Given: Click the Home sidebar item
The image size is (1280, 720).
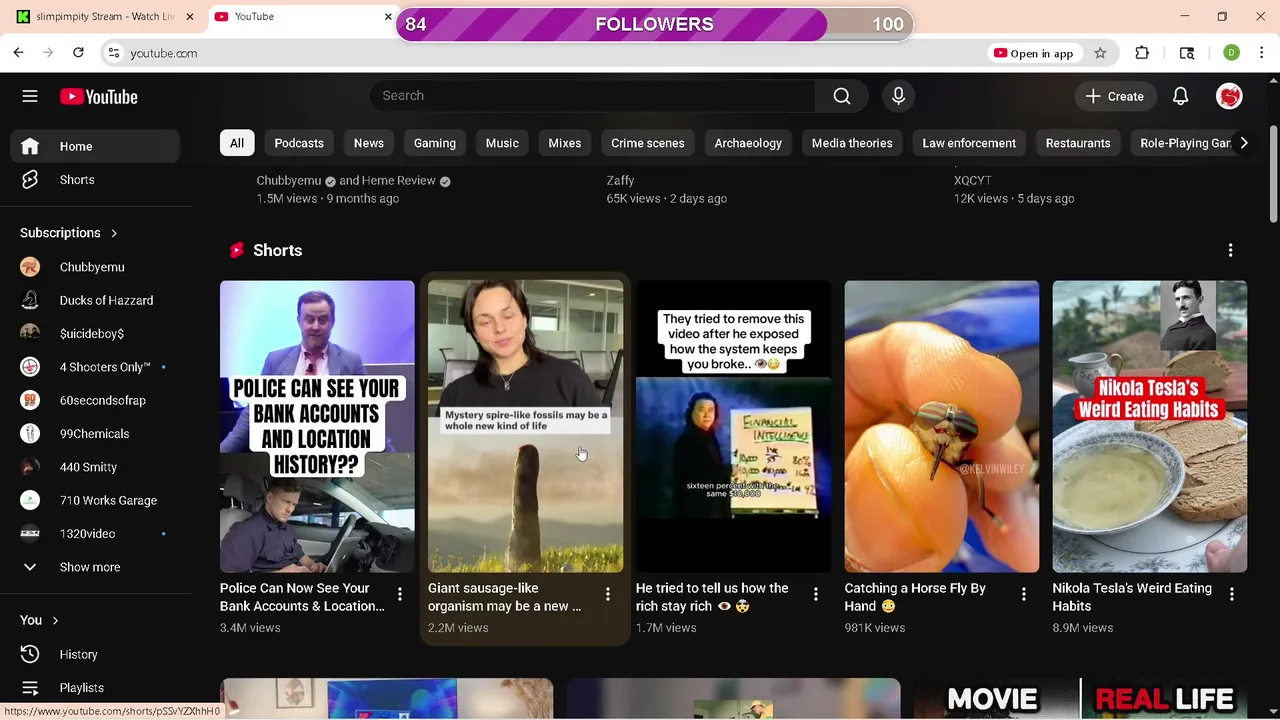Looking at the screenshot, I should coord(96,146).
